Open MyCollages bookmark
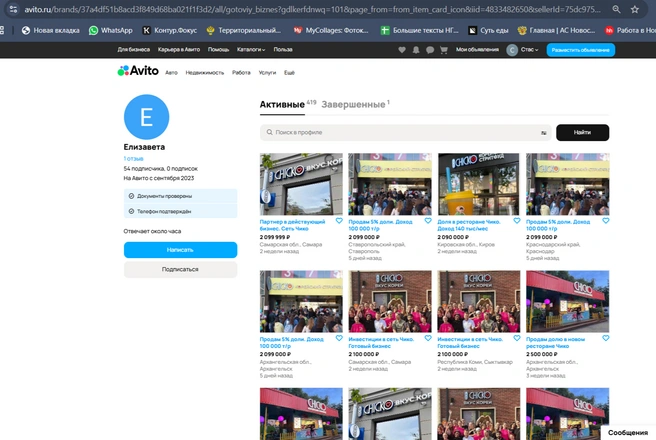Screen dimensions: 656x440 331,30
